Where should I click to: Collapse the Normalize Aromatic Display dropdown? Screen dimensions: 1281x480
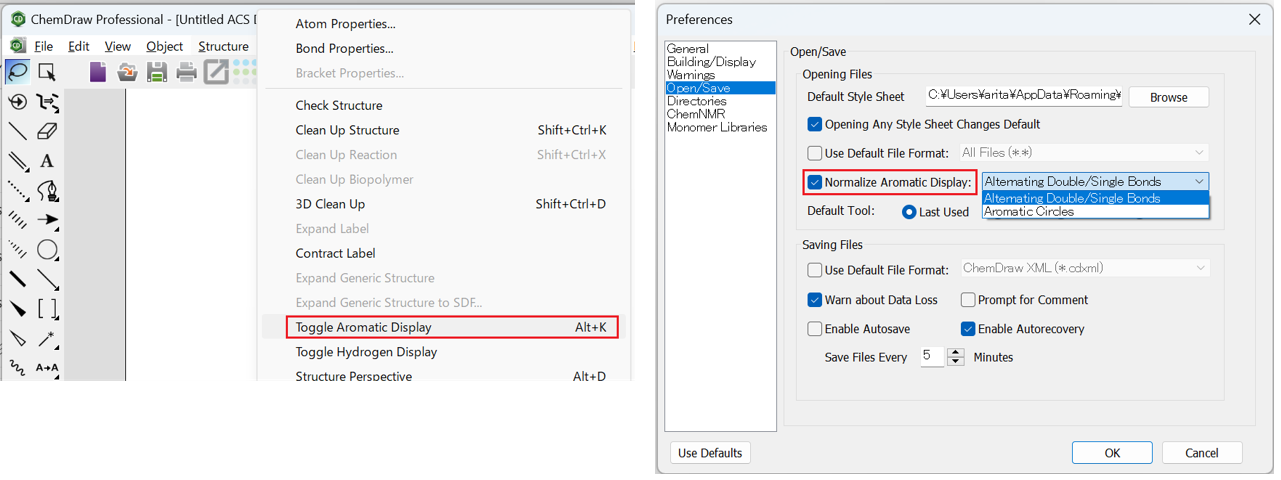click(x=1198, y=182)
